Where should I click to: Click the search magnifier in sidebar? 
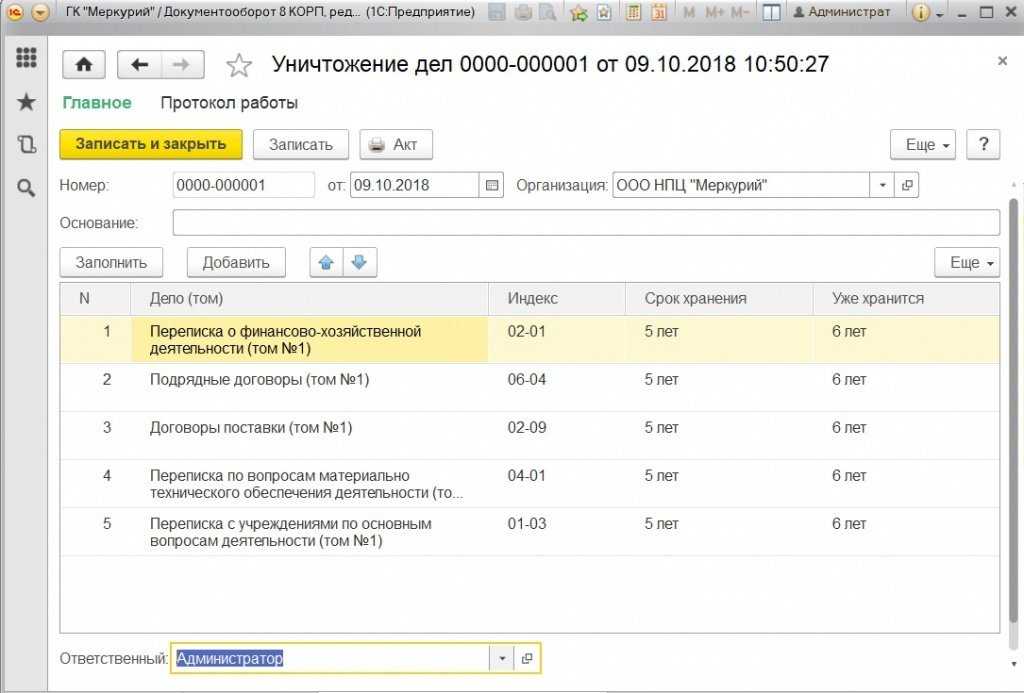pyautogui.click(x=26, y=187)
